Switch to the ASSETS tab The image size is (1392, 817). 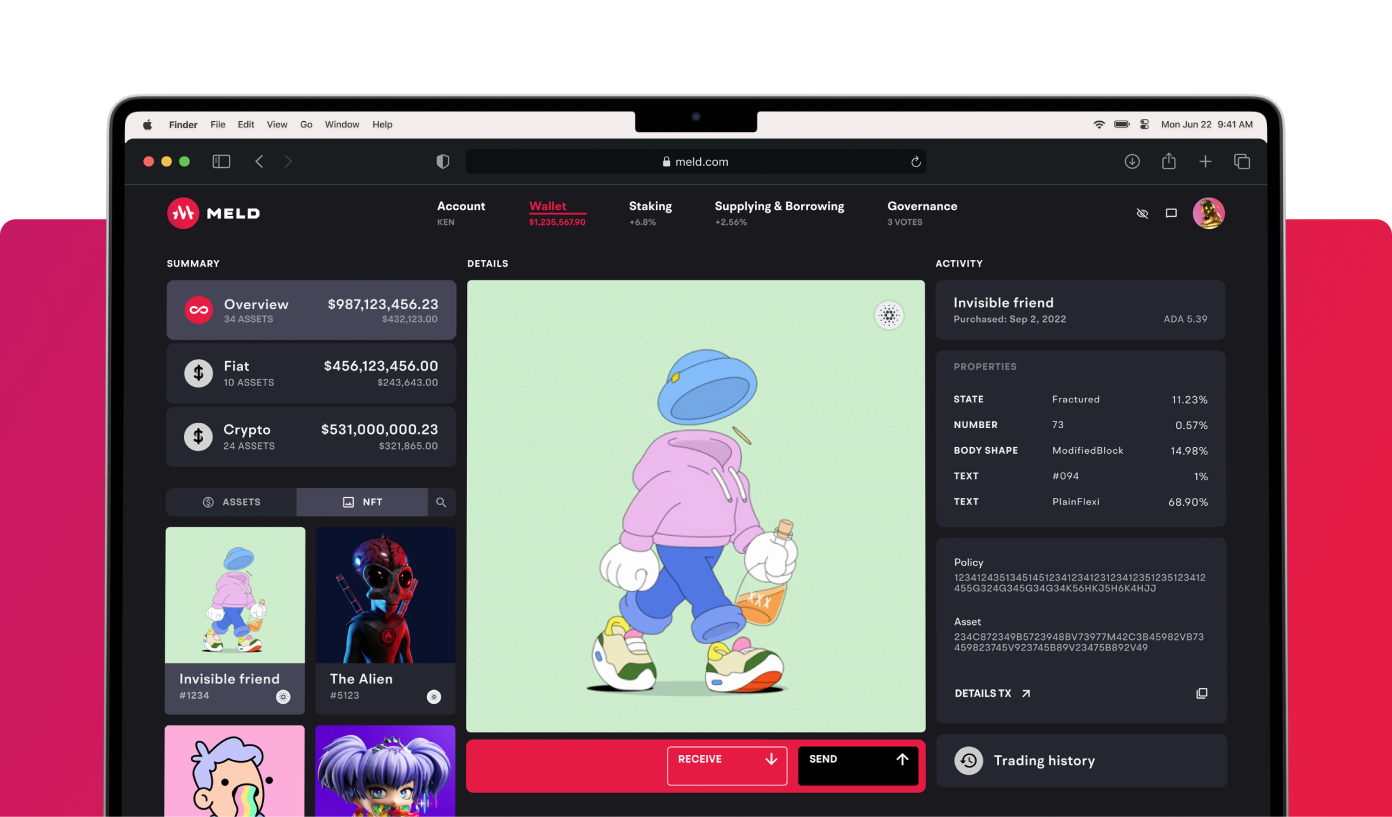pyautogui.click(x=231, y=502)
